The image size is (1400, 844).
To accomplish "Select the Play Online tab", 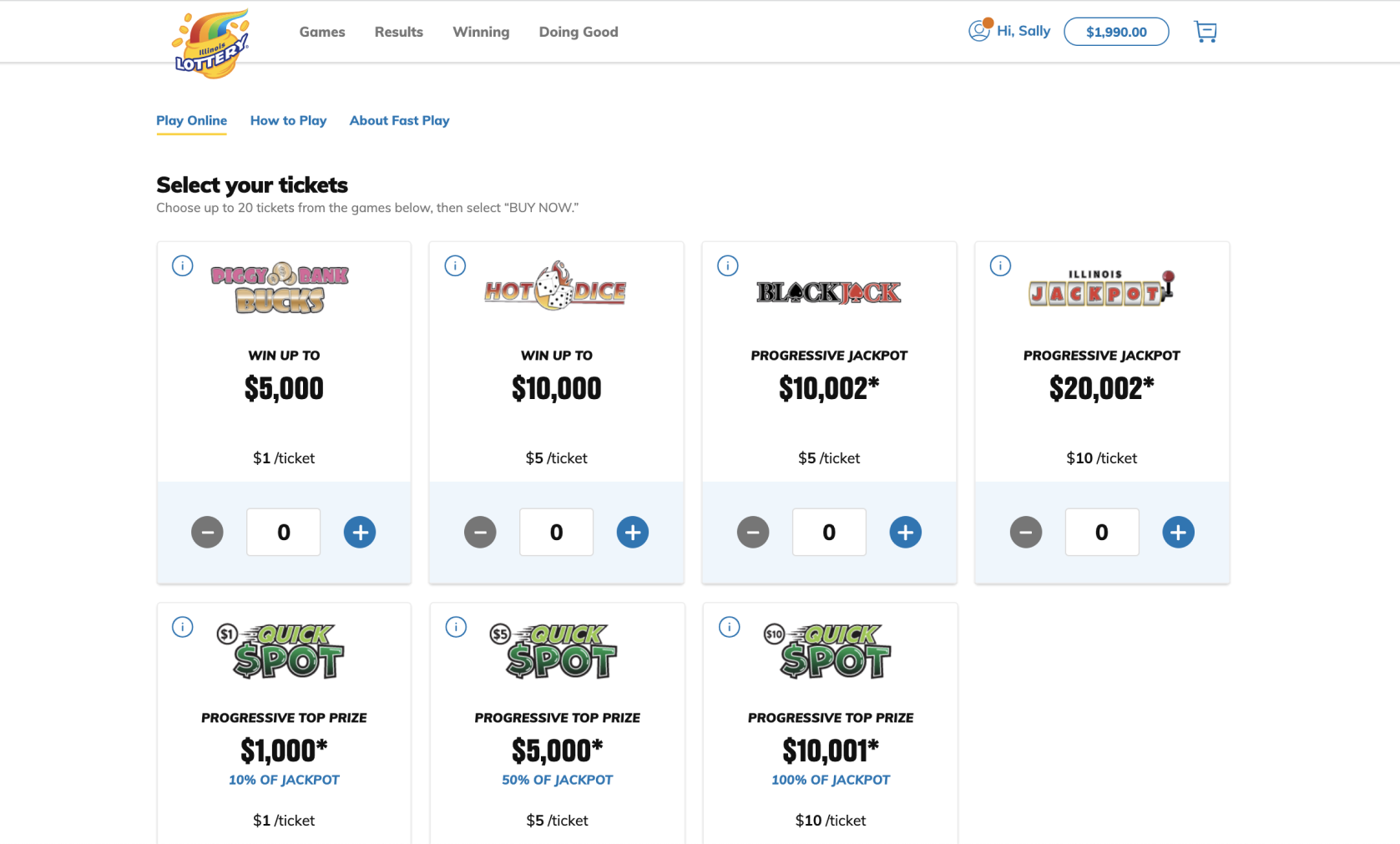I will 191,120.
